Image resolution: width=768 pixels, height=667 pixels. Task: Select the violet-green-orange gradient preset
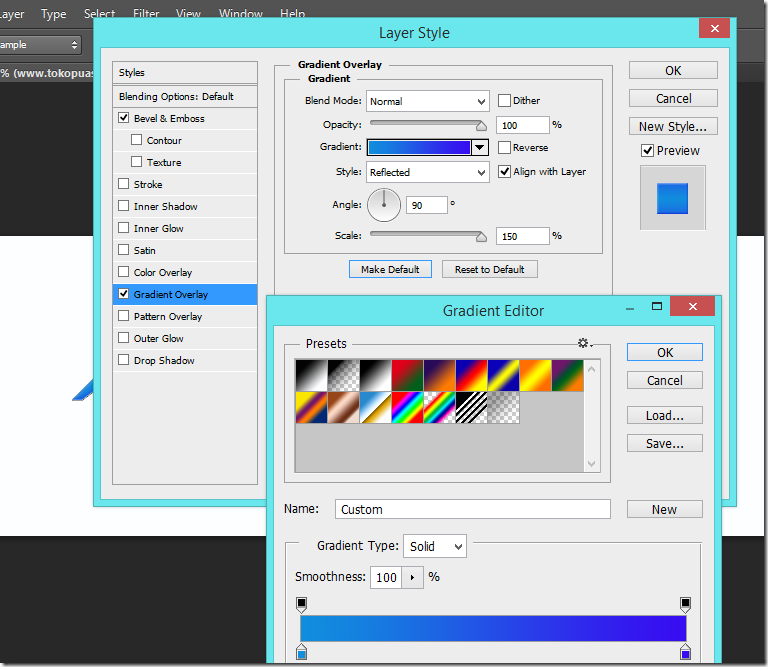click(x=568, y=375)
